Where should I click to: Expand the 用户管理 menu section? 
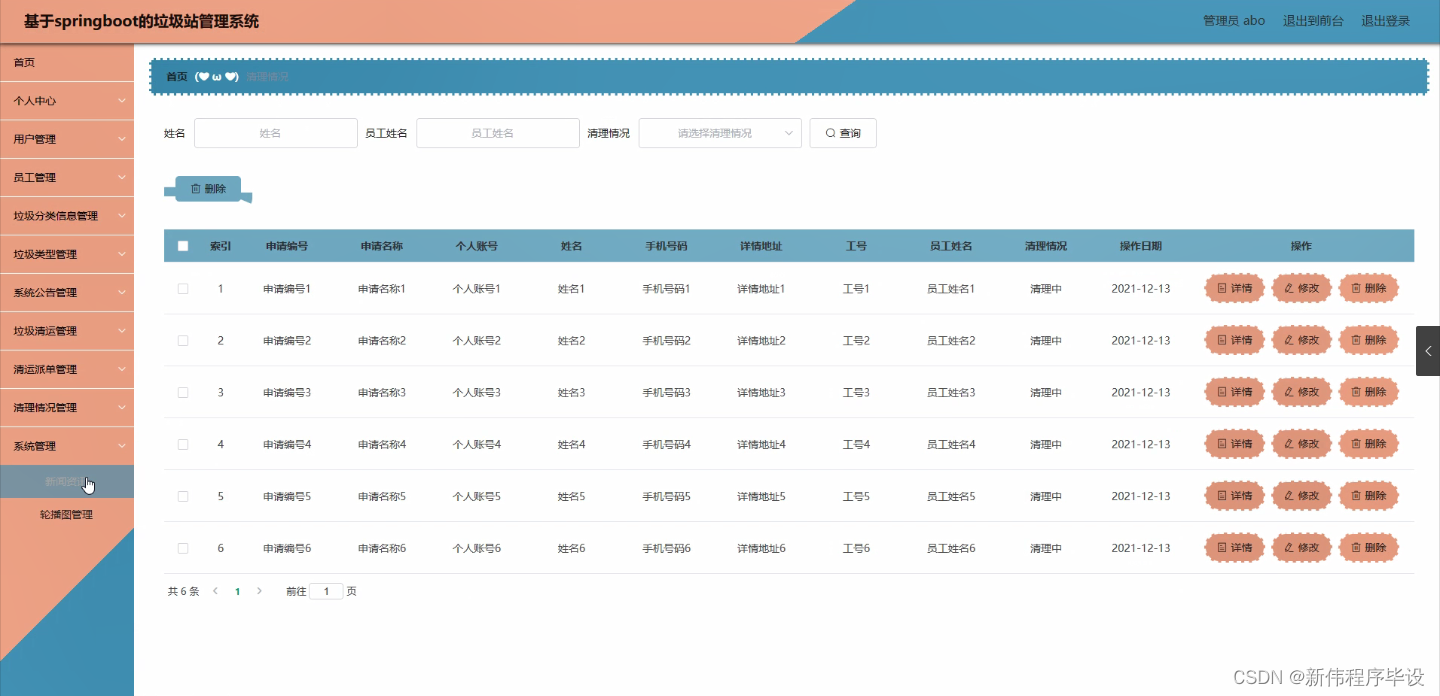tap(67, 138)
